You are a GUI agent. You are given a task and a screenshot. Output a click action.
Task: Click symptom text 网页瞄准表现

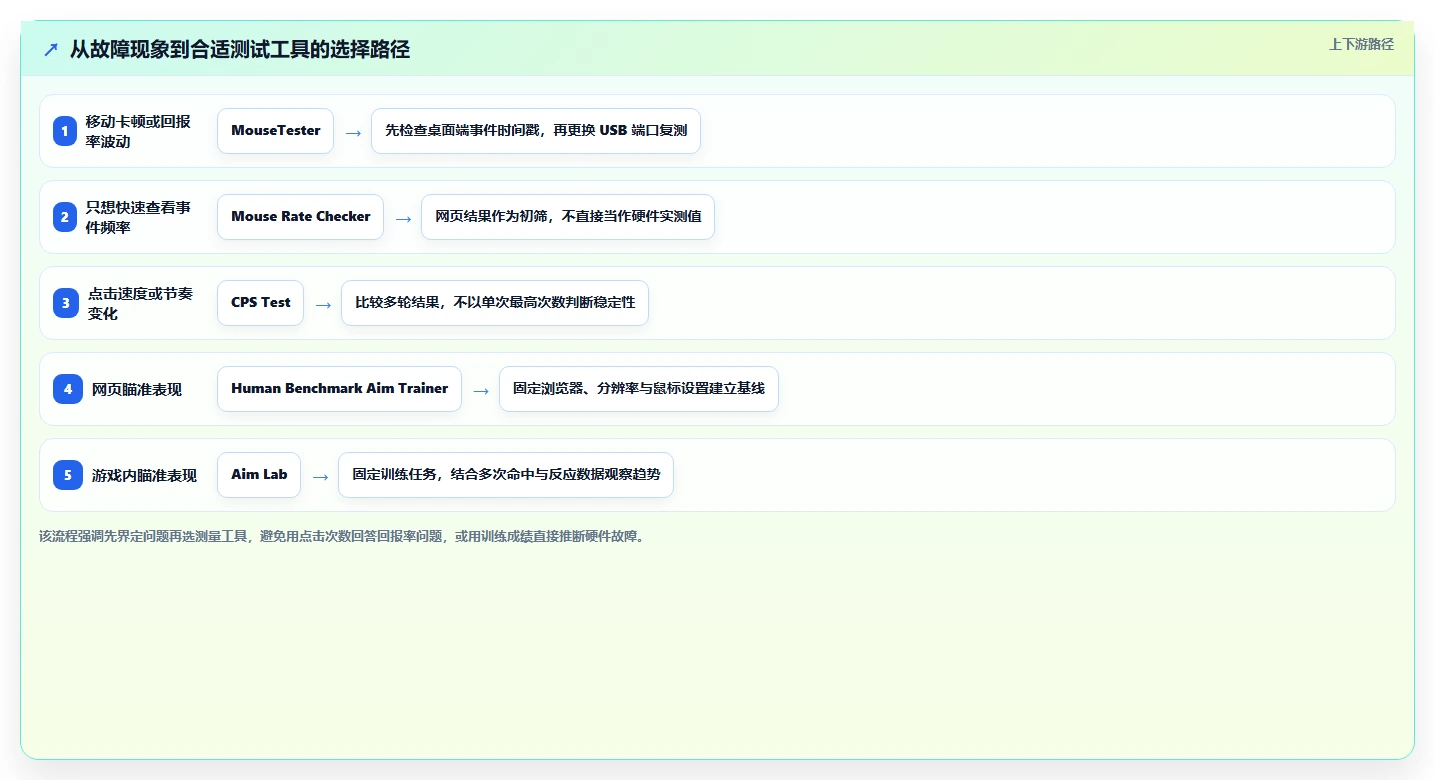137,390
